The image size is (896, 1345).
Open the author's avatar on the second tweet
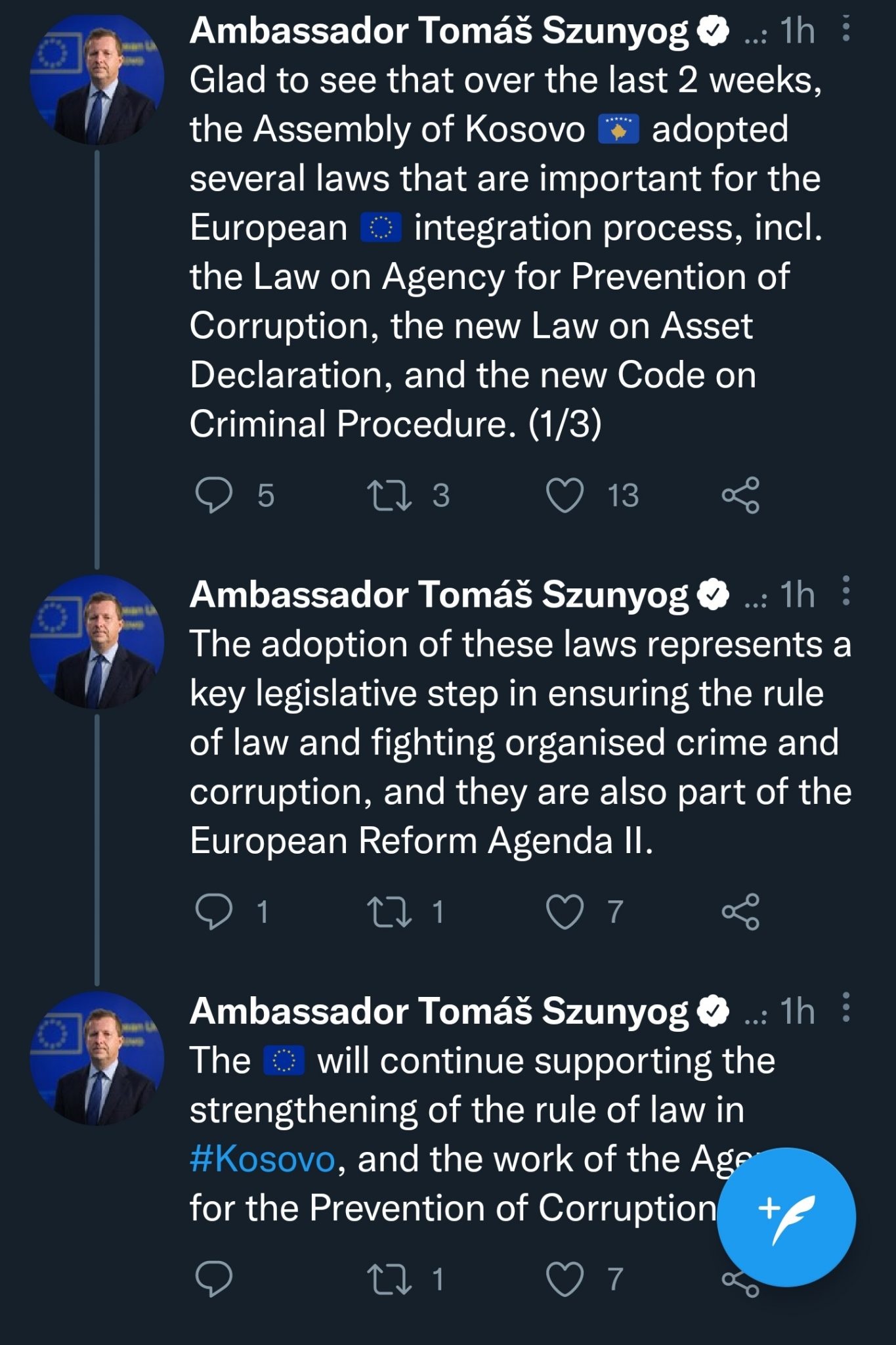coord(97,642)
